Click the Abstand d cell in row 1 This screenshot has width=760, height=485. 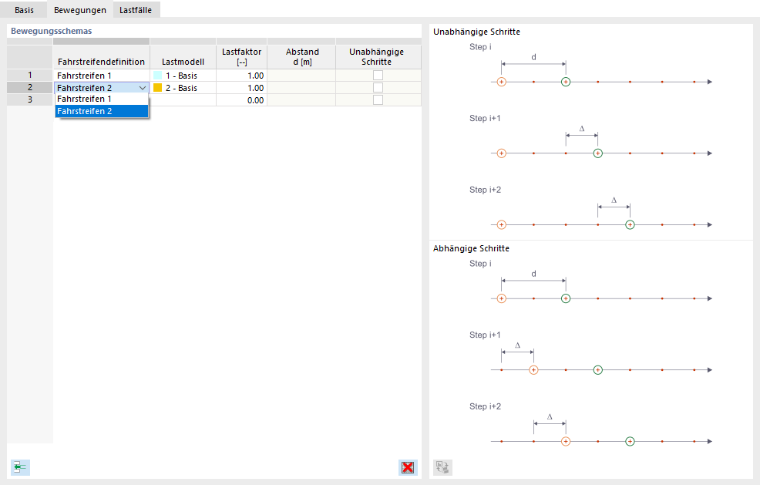tap(301, 76)
